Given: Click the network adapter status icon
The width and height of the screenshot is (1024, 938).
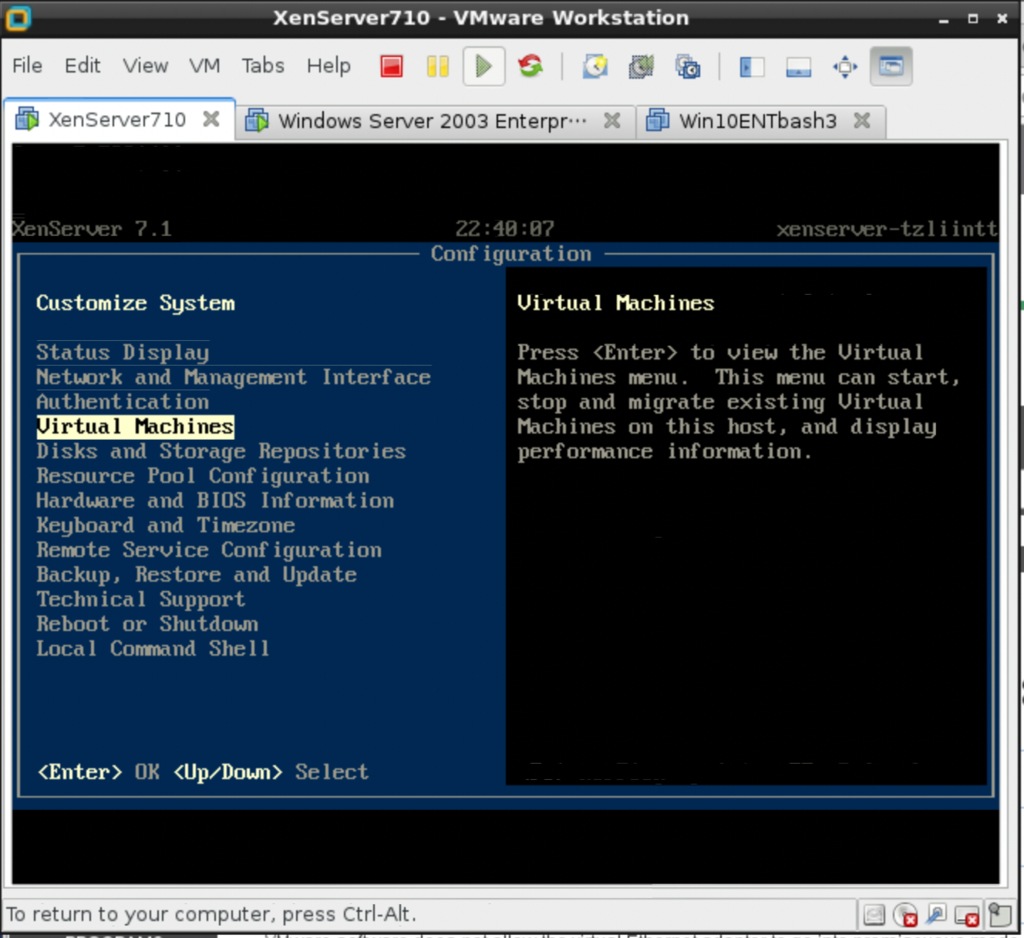Looking at the screenshot, I should click(936, 914).
